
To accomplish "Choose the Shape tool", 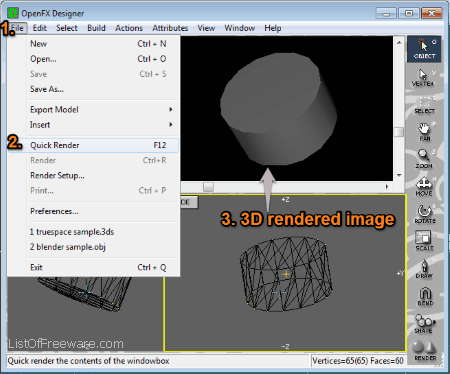I will (424, 324).
